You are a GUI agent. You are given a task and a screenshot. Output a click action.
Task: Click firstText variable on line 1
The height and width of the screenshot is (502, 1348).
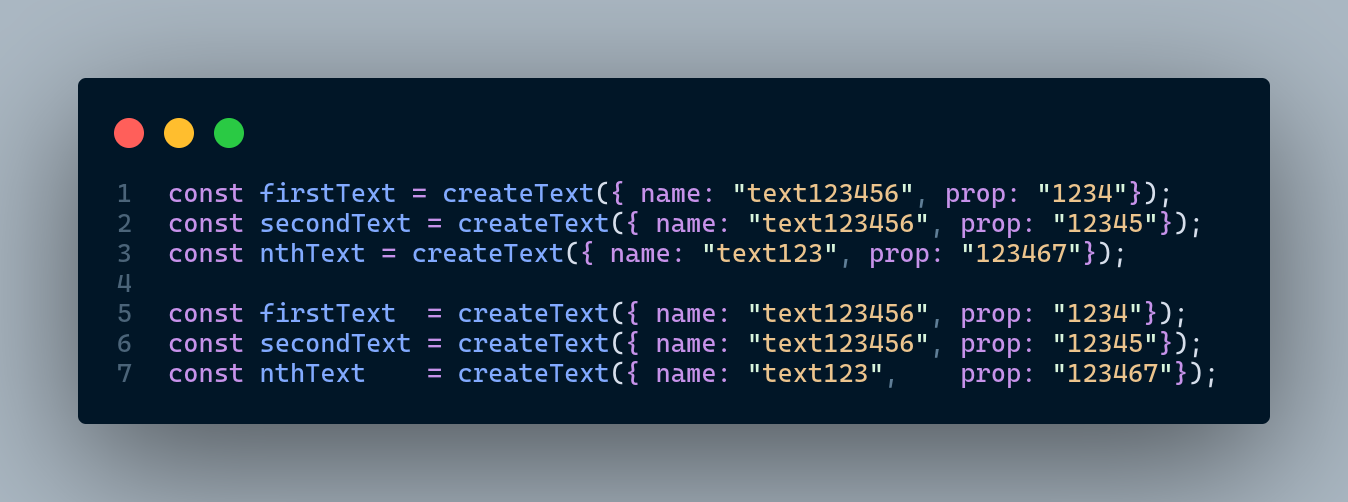click(327, 193)
